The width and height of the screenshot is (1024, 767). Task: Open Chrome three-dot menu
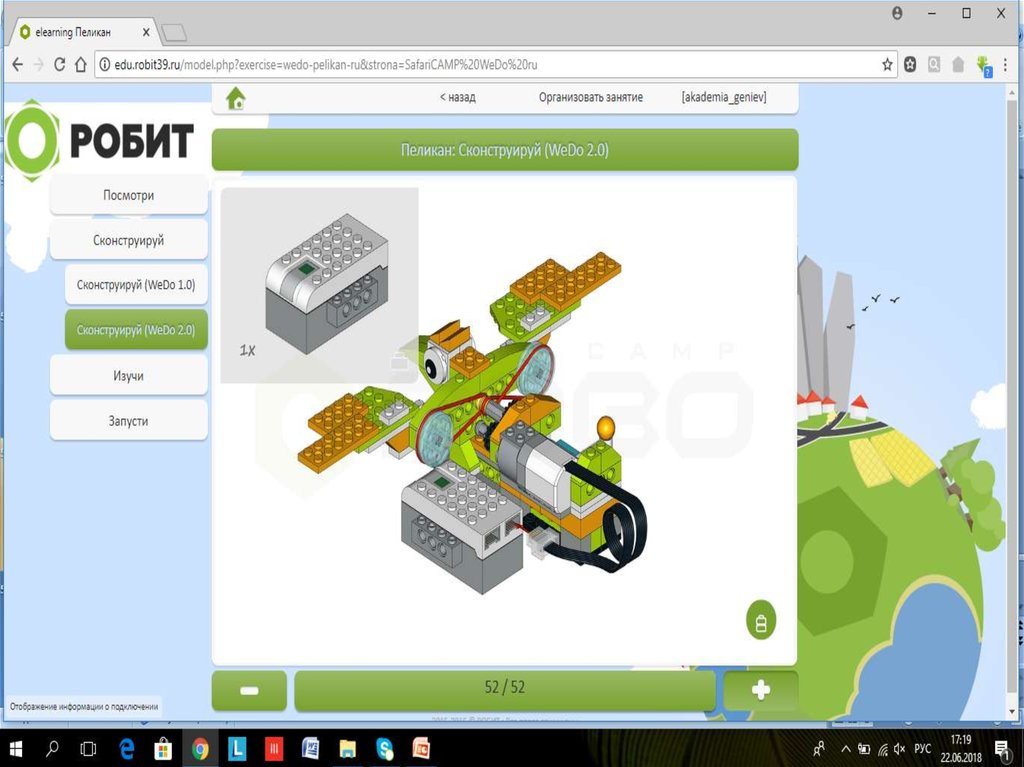pos(1005,64)
